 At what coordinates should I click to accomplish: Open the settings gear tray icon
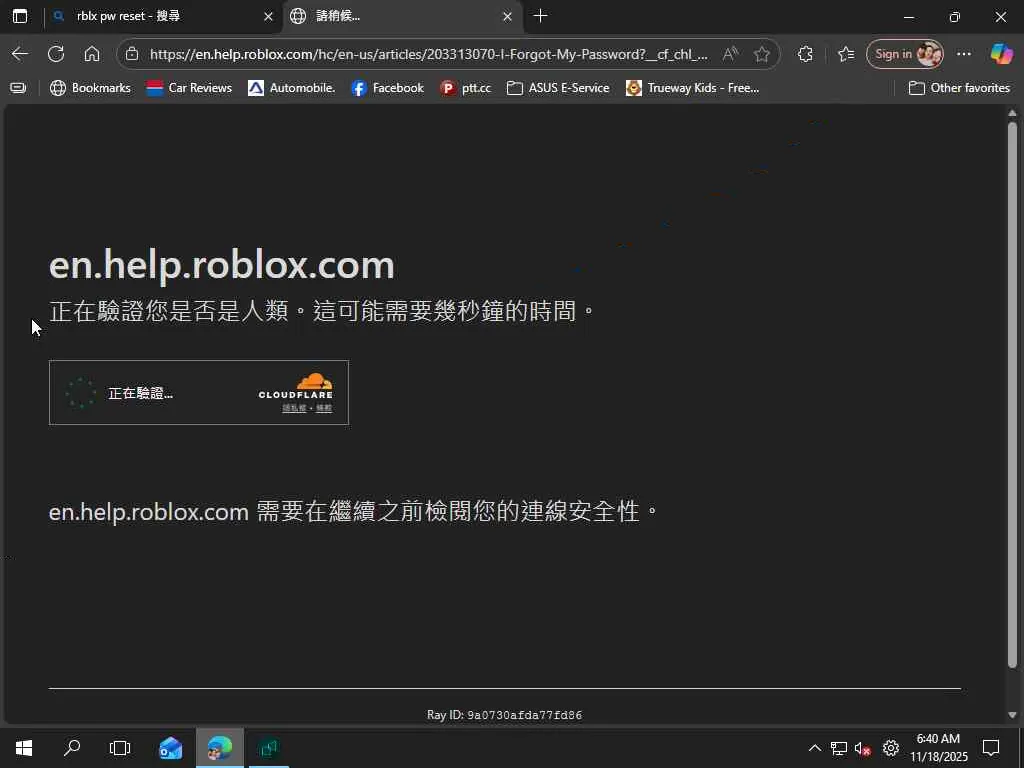891,748
